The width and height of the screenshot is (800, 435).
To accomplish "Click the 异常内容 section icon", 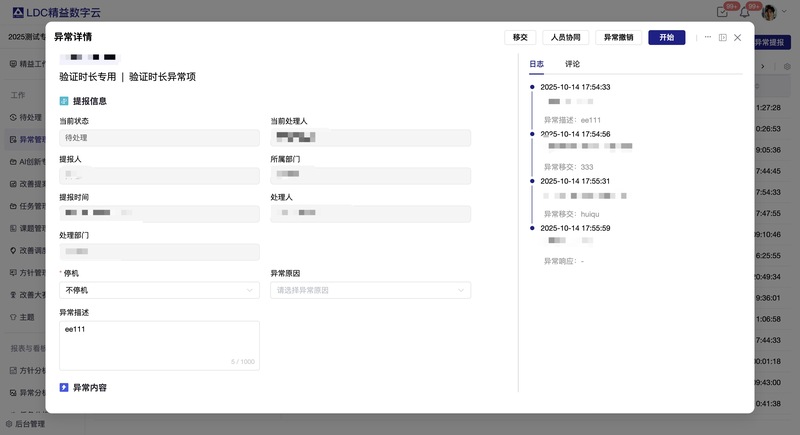I will 64,387.
